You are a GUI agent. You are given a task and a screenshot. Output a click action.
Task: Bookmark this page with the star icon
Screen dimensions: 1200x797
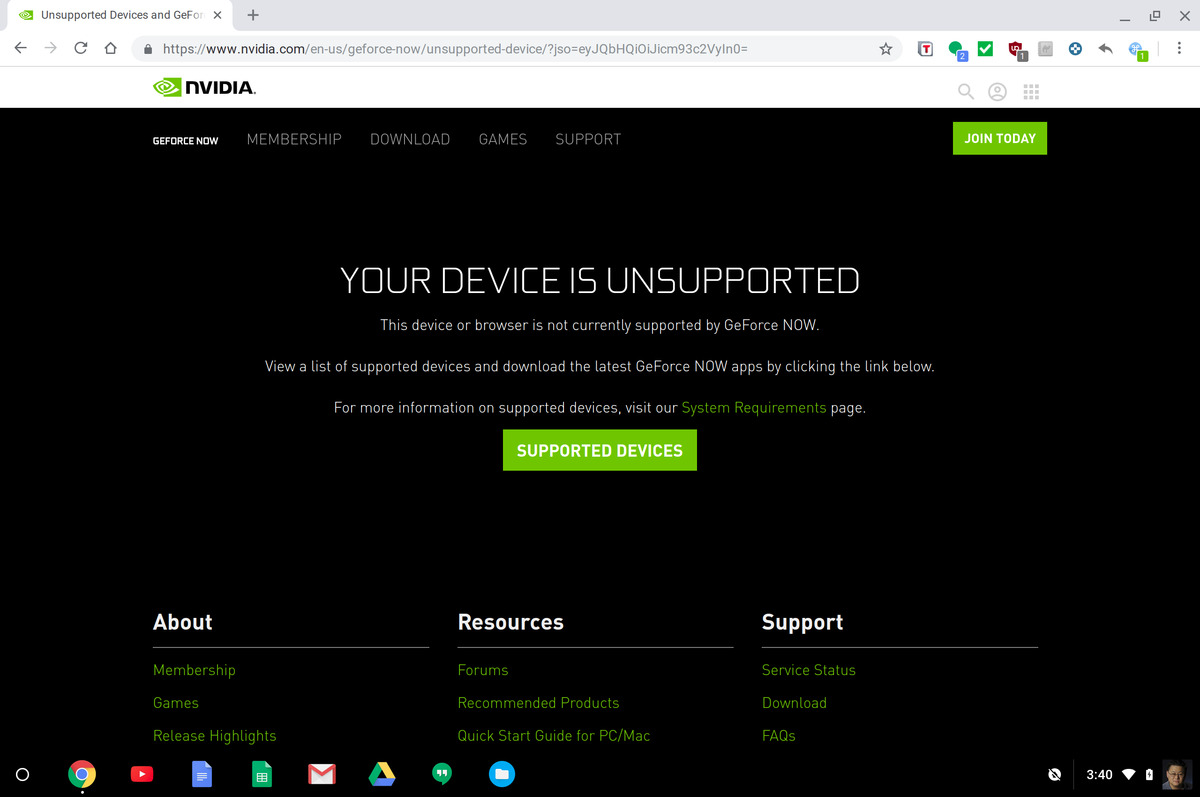pos(885,48)
